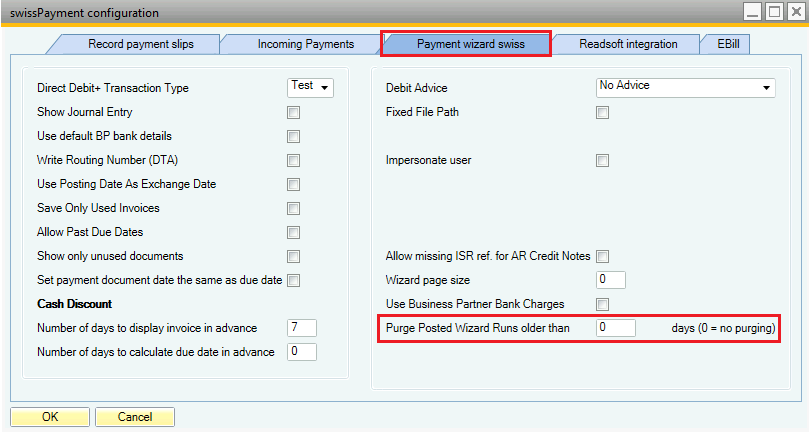
Task: Close the swissPayment configuration window
Action: 797,12
